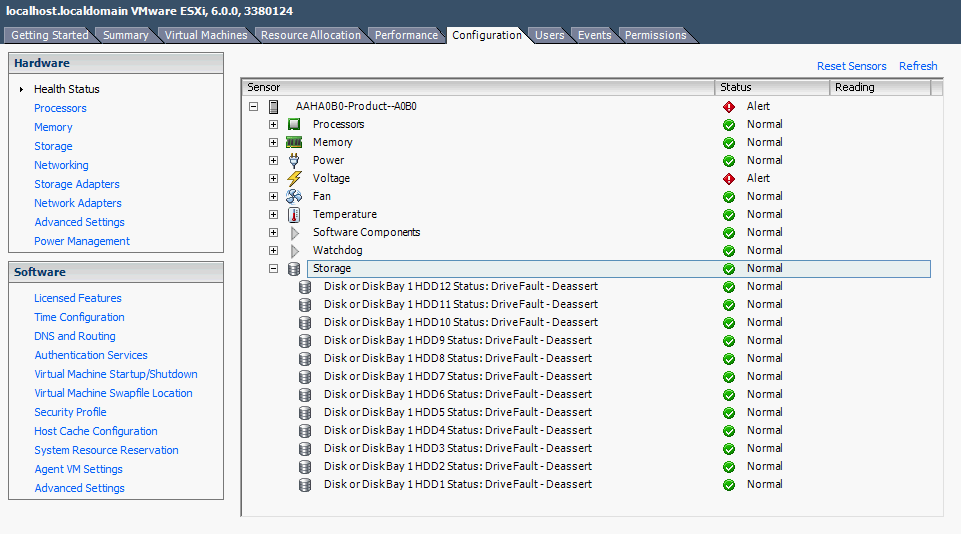Switch to the Summary tab
961x534 pixels.
click(x=126, y=36)
